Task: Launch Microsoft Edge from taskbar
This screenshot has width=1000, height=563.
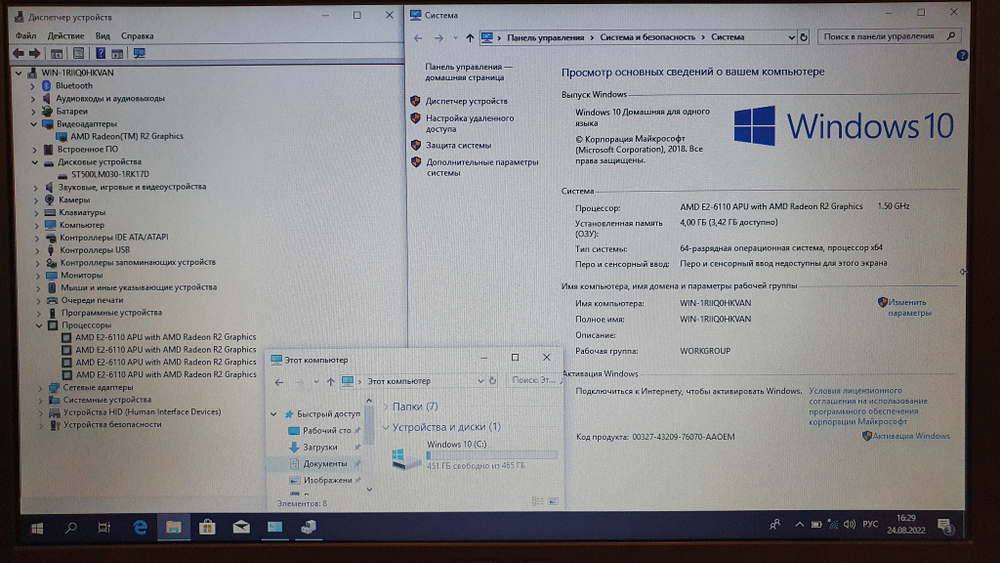Action: [140, 527]
